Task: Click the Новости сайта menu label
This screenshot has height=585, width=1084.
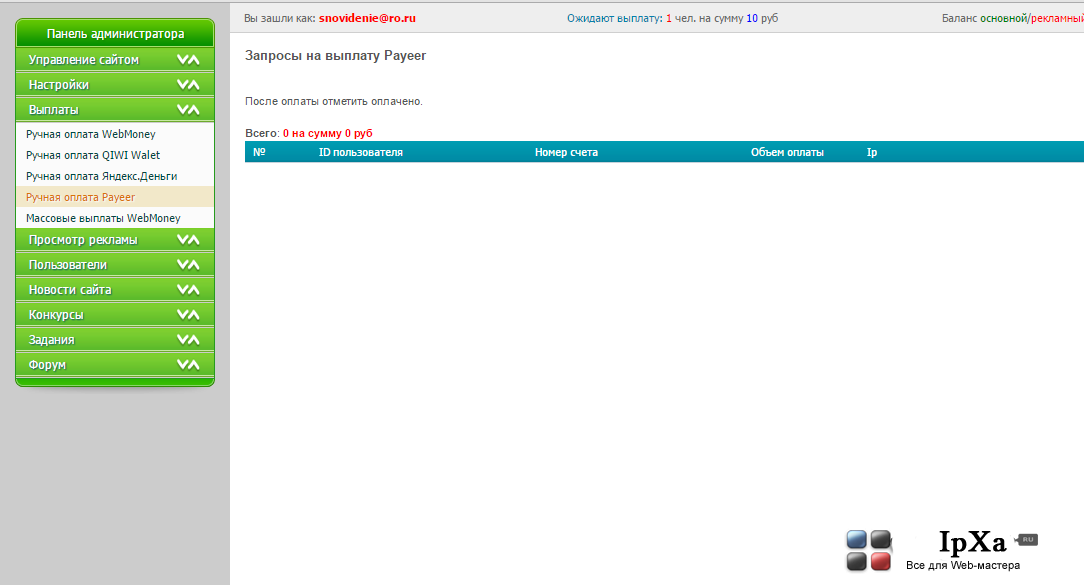Action: [x=70, y=290]
